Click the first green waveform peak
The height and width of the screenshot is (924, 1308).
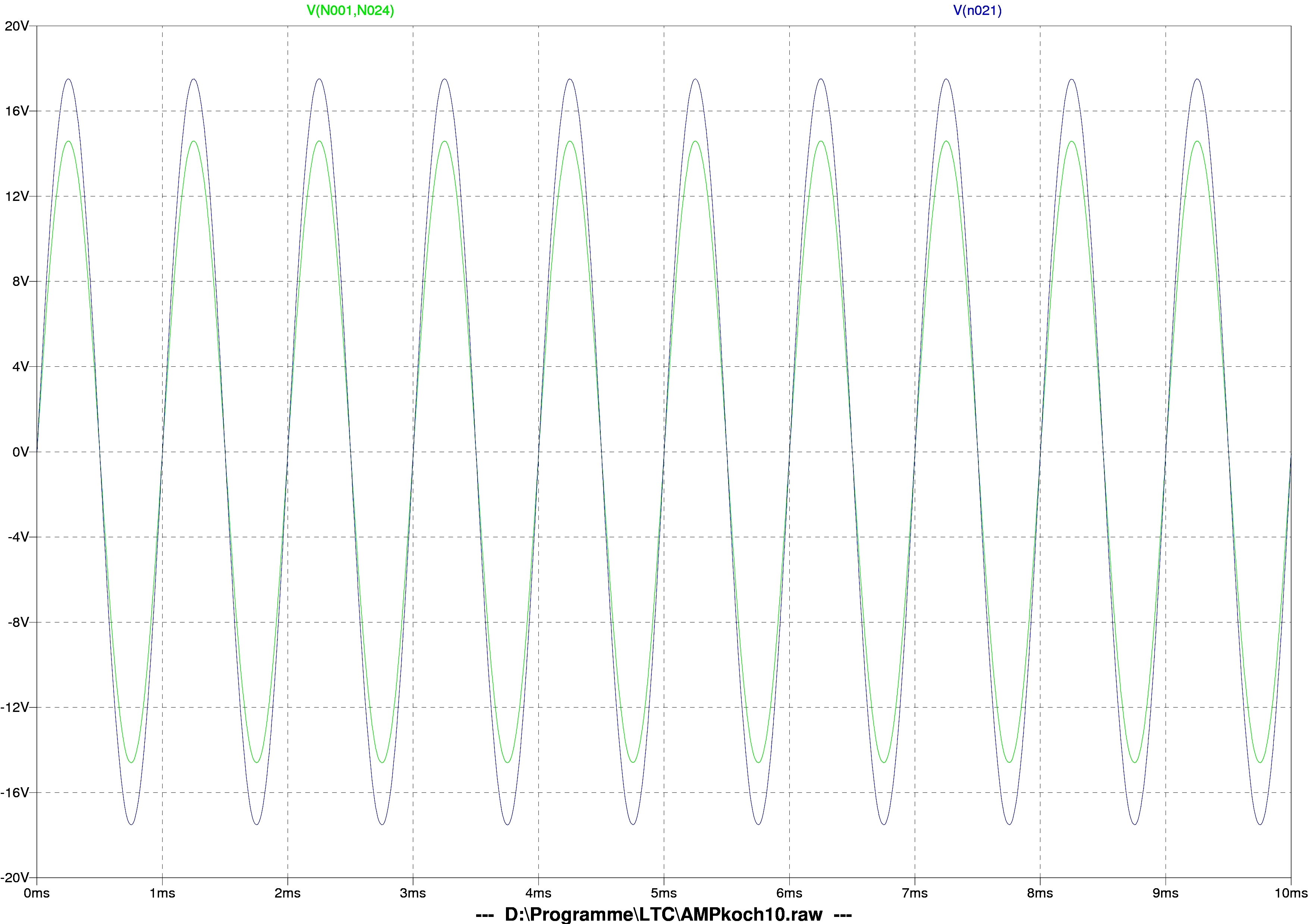tap(68, 141)
